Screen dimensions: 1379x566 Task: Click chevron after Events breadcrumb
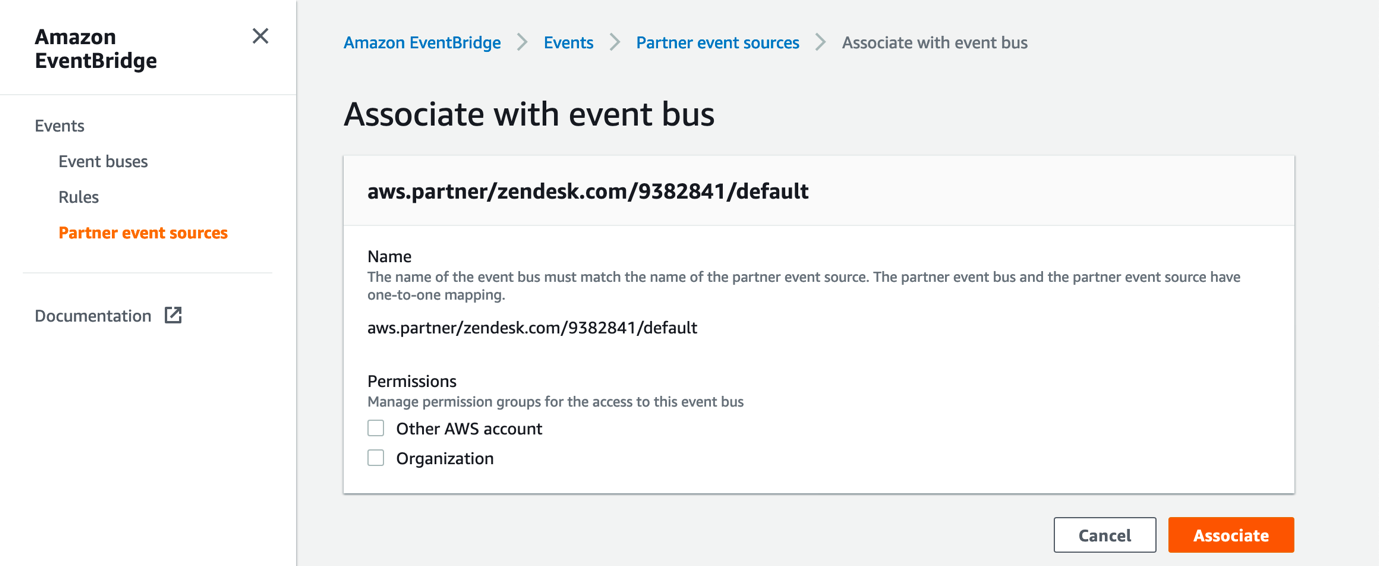615,43
